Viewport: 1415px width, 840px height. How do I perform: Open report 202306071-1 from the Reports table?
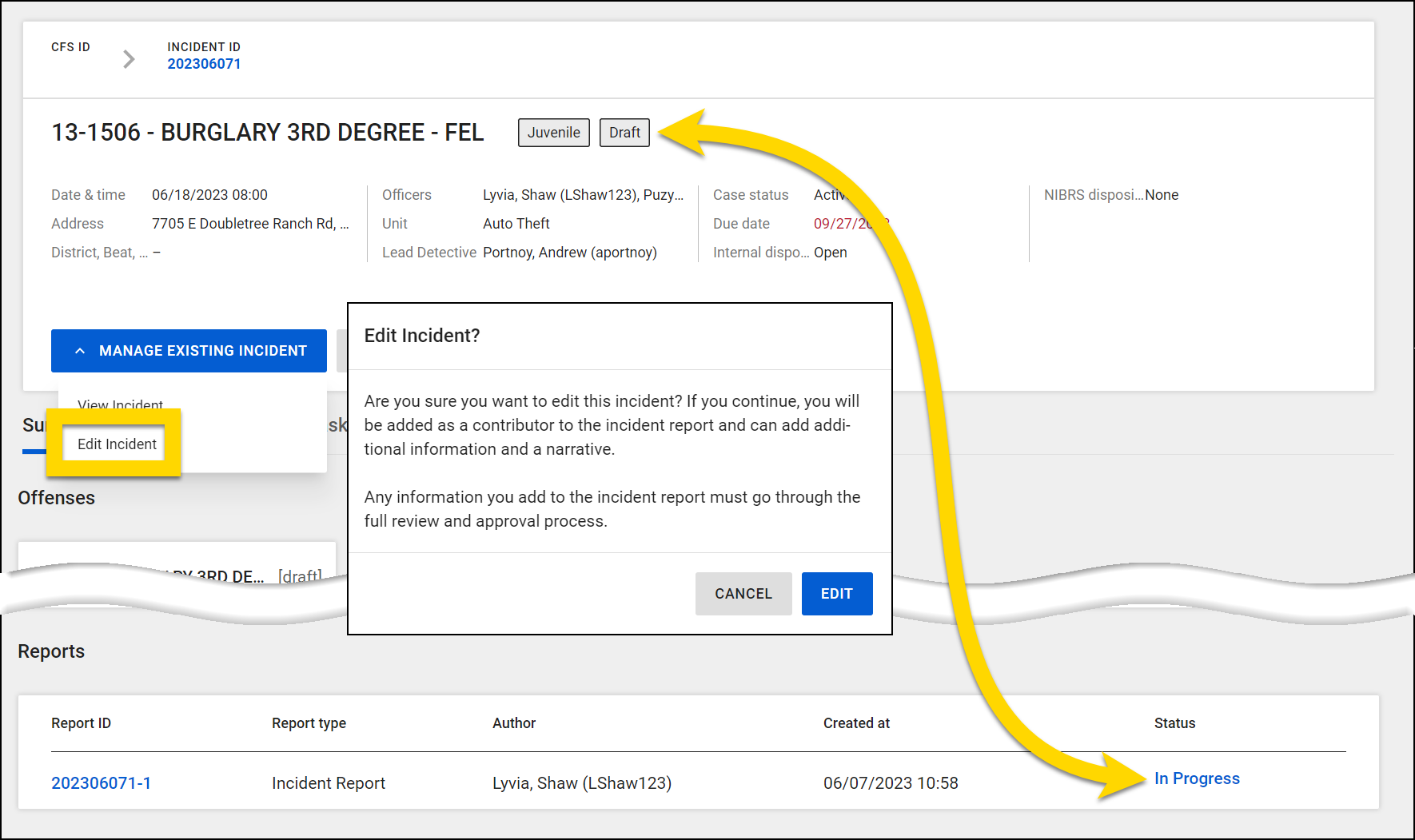(101, 782)
